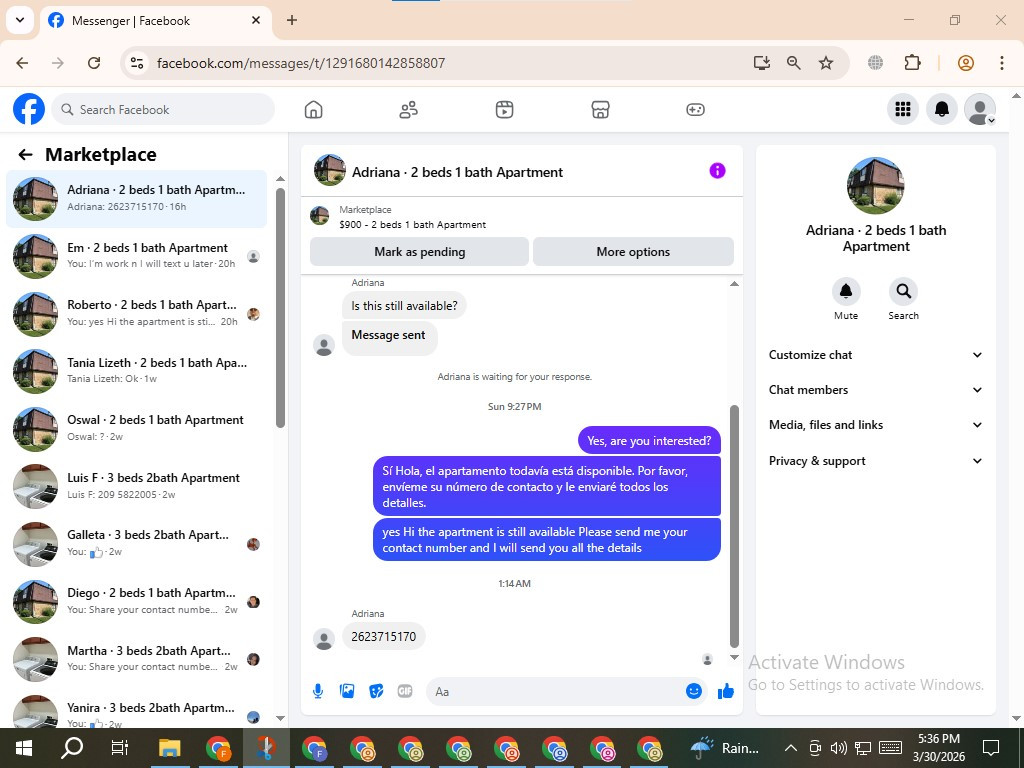Open the browser zoom magnifier icon
Viewport: 1024px width, 768px height.
[x=793, y=63]
